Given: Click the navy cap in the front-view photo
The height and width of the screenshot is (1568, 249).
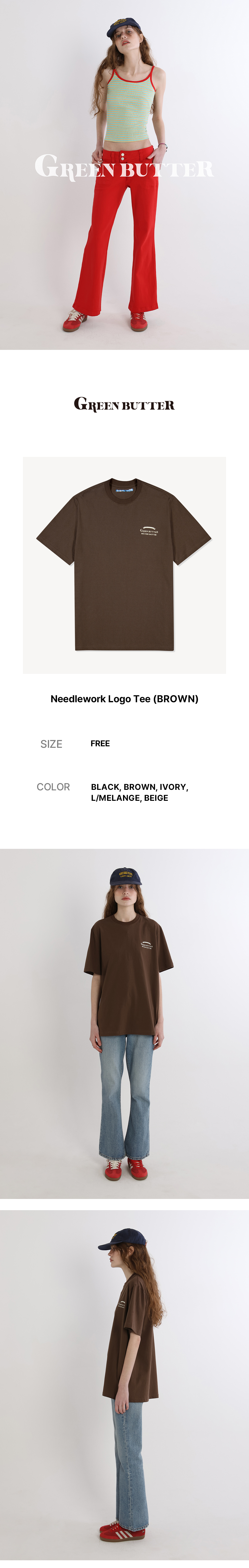Looking at the screenshot, I should pos(125,876).
